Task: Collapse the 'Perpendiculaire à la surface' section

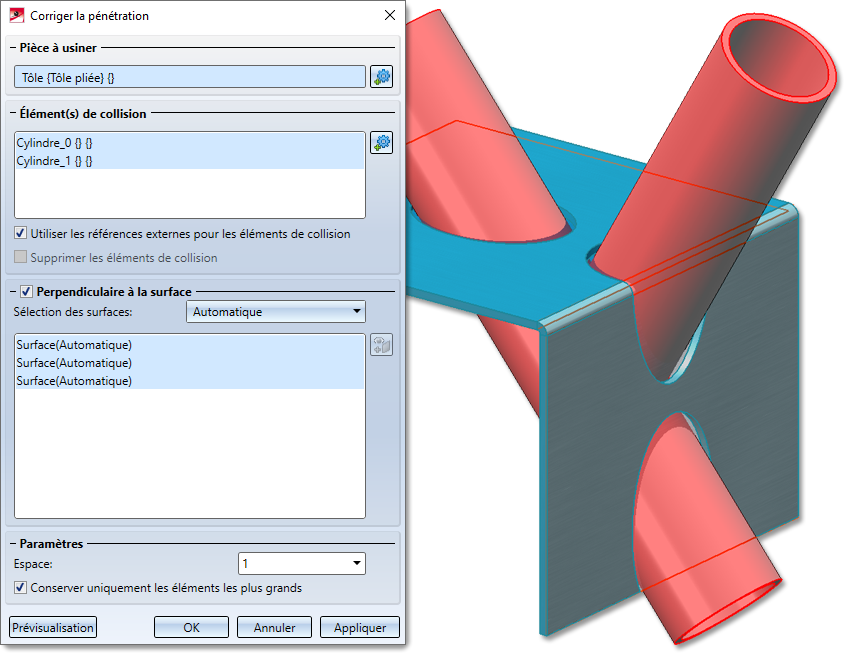Action: (x=12, y=292)
